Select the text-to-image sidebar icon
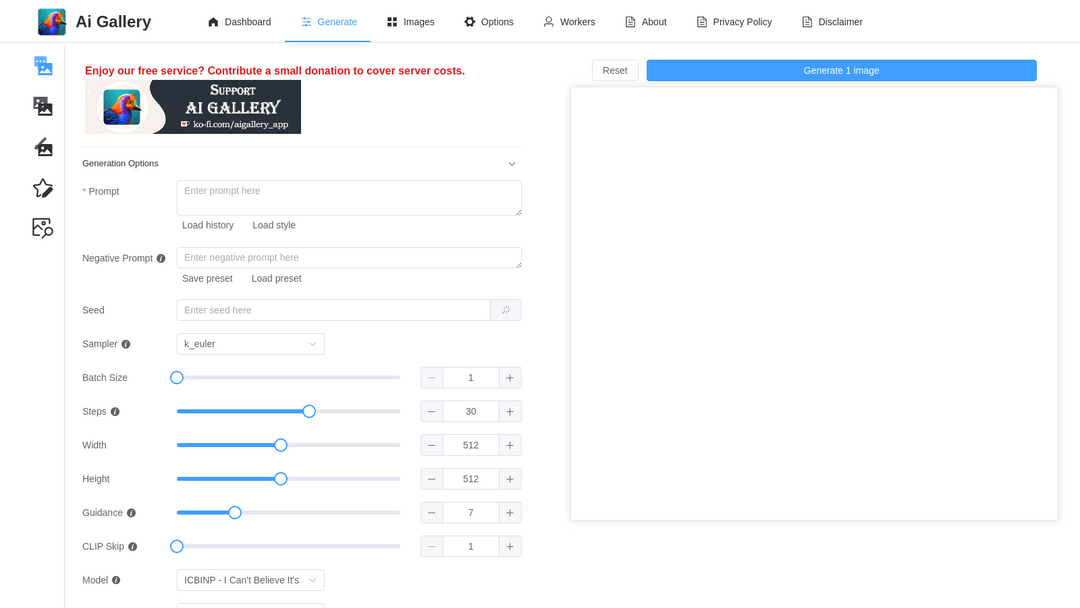Screen dimensions: 1080x608 43,66
